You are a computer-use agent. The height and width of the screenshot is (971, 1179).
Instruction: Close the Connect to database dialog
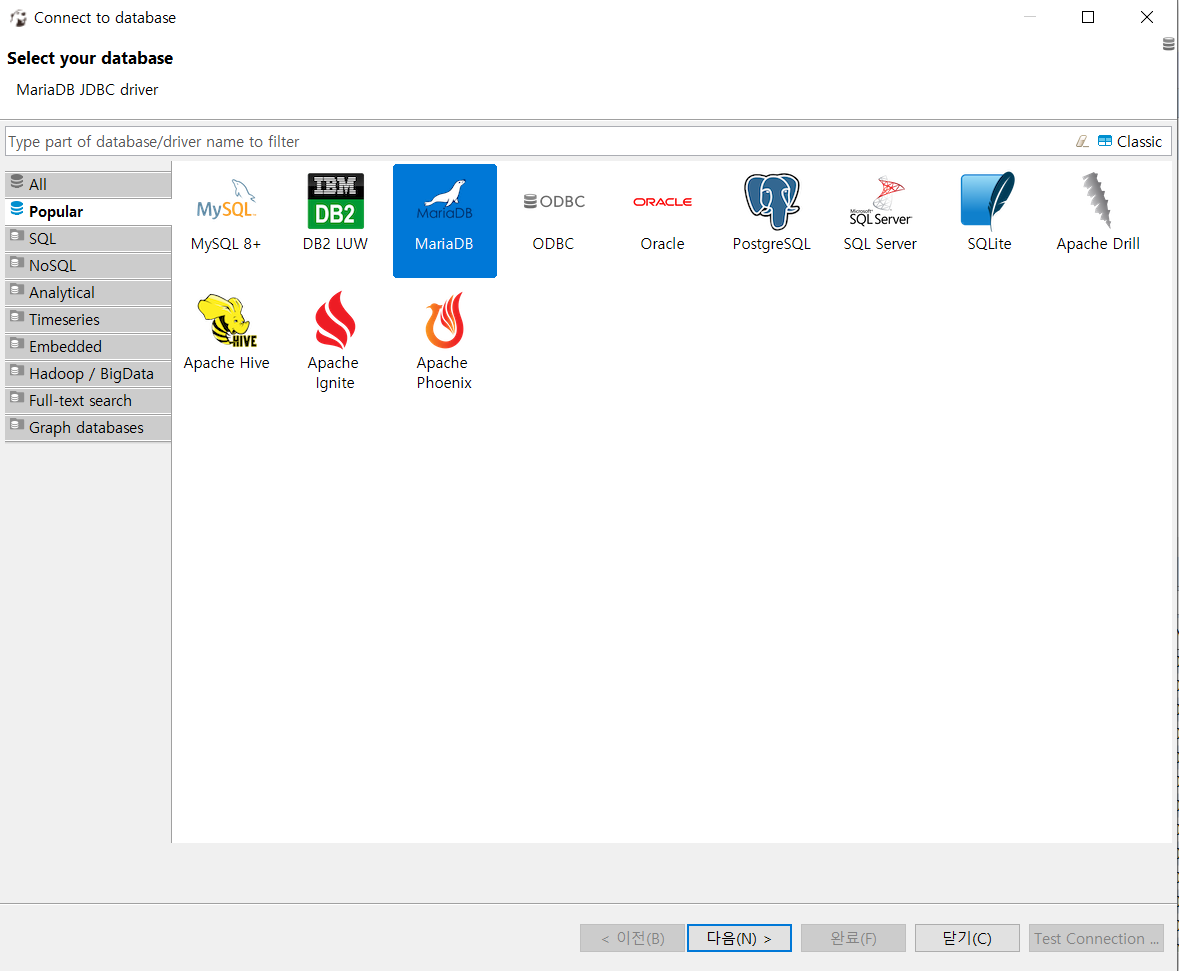1147,17
